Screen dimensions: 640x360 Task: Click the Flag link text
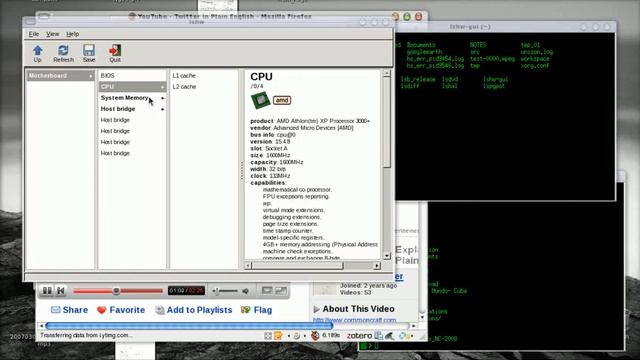(x=262, y=310)
